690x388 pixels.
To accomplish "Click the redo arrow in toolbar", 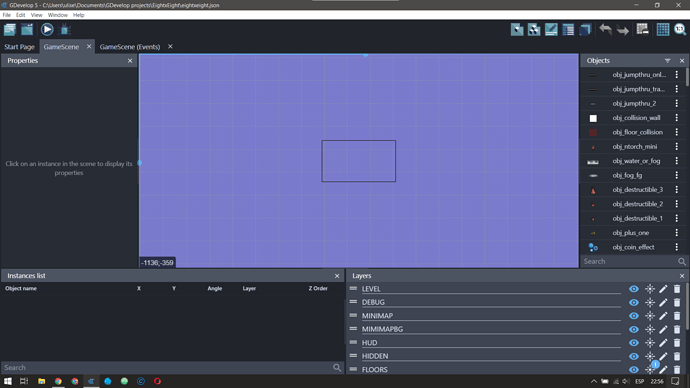I will (x=623, y=30).
